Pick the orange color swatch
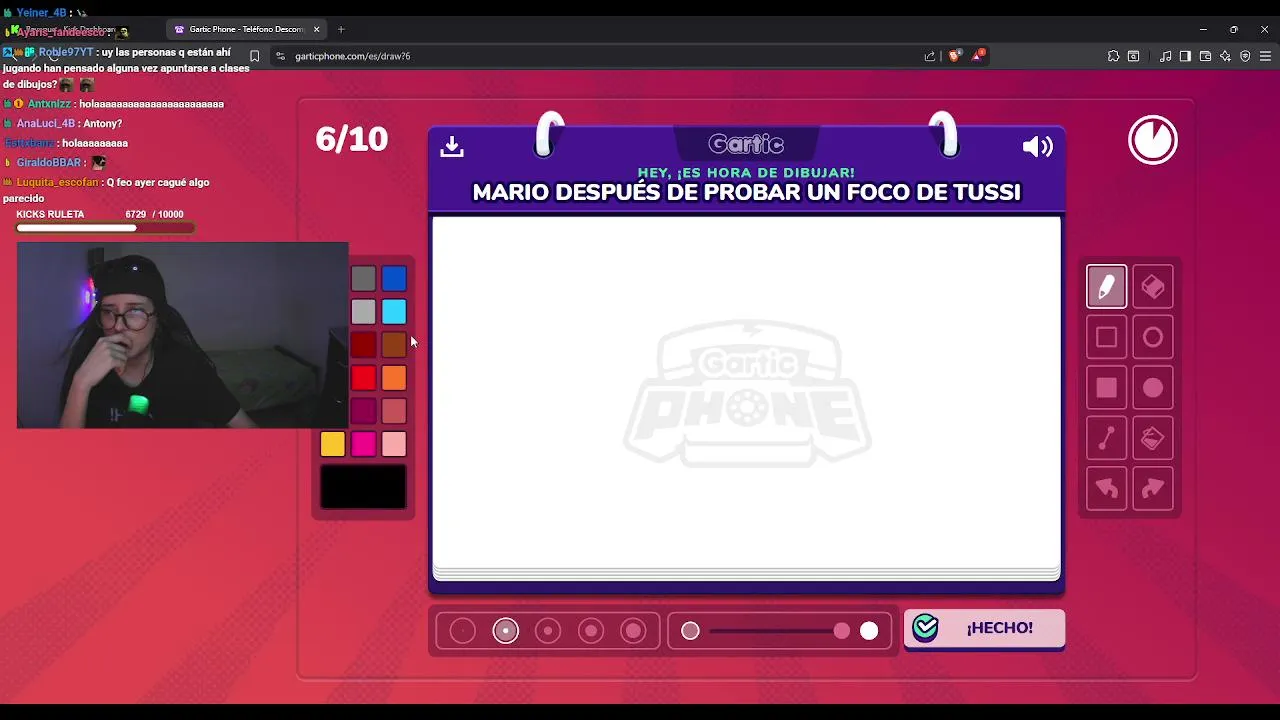Image resolution: width=1280 pixels, height=720 pixels. pyautogui.click(x=394, y=378)
